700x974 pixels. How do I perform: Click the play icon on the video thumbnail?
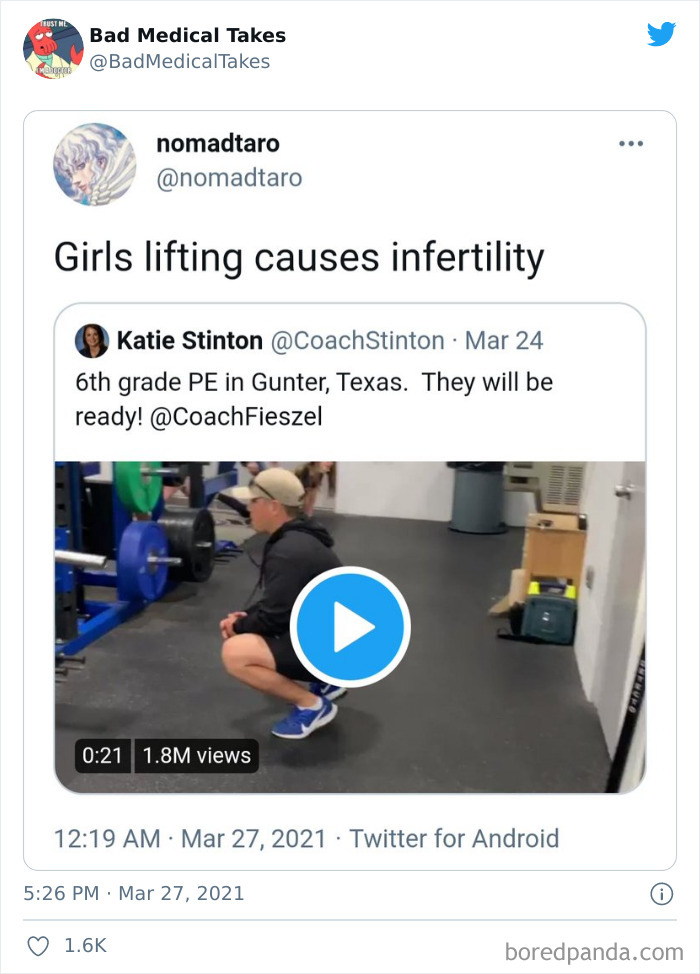(x=349, y=626)
